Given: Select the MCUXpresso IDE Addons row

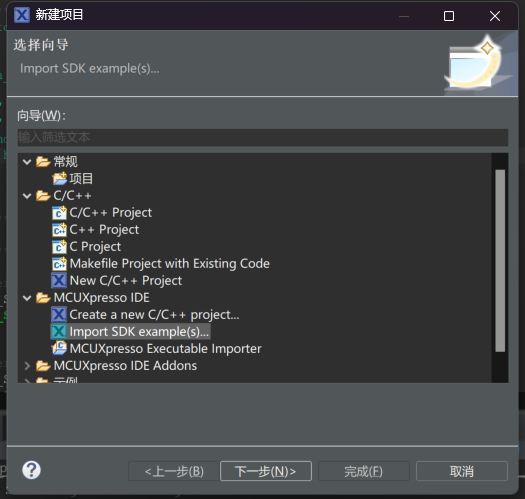Looking at the screenshot, I should pos(125,366).
